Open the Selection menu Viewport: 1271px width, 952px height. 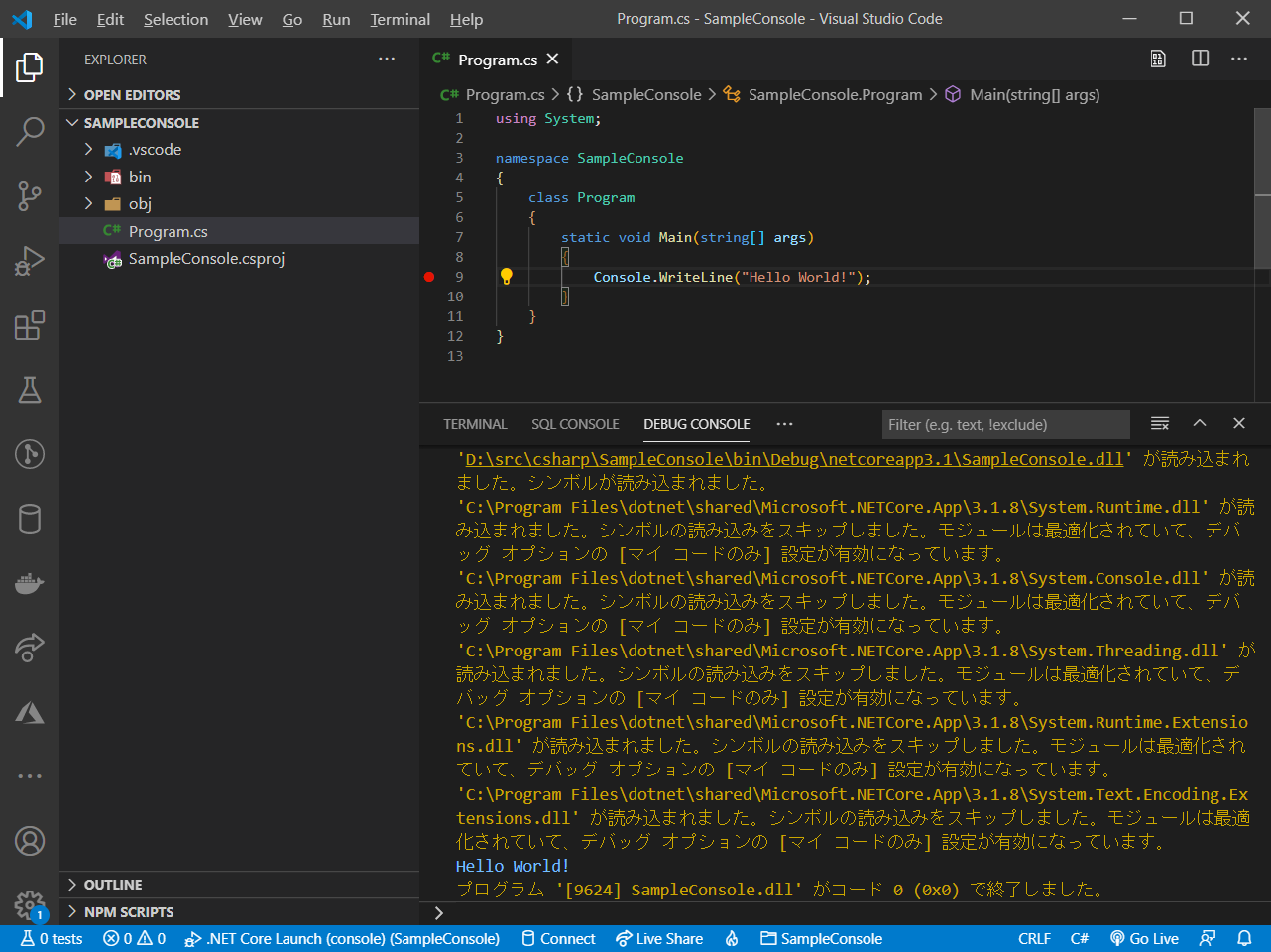point(175,19)
